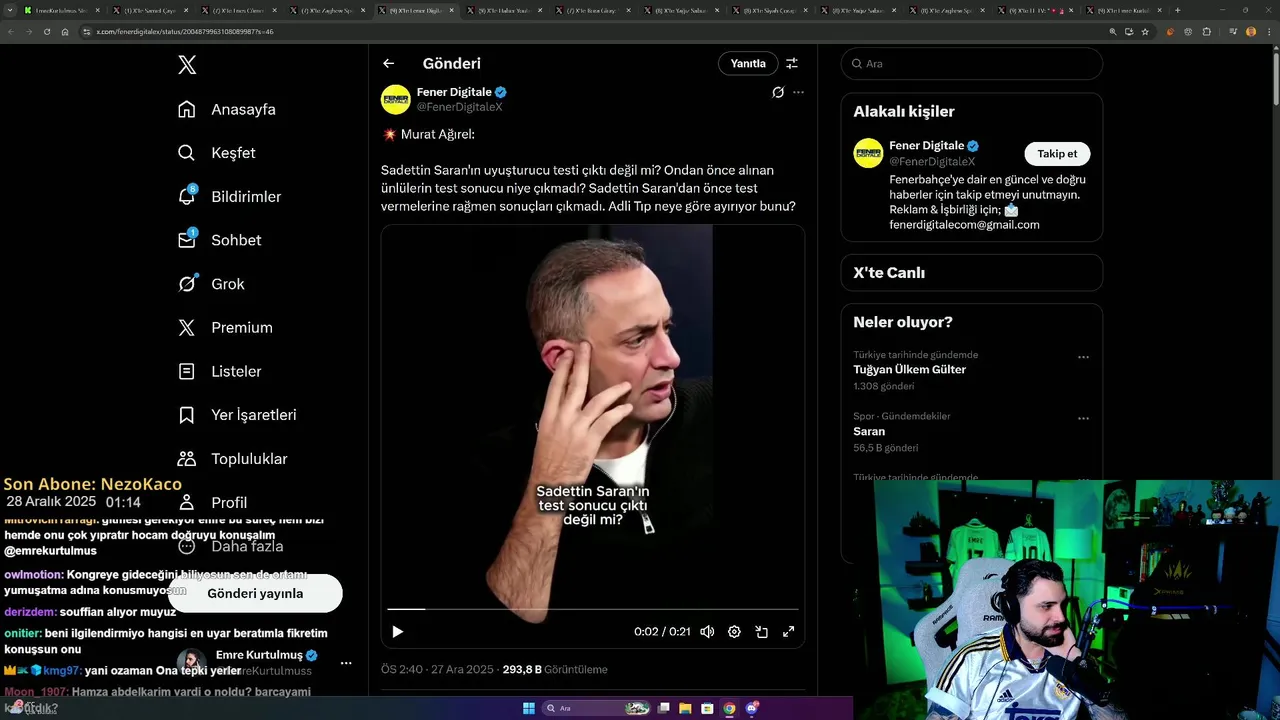1280x720 pixels.
Task: Click the 293,8 B Görüntüleme count
Action: [555, 669]
